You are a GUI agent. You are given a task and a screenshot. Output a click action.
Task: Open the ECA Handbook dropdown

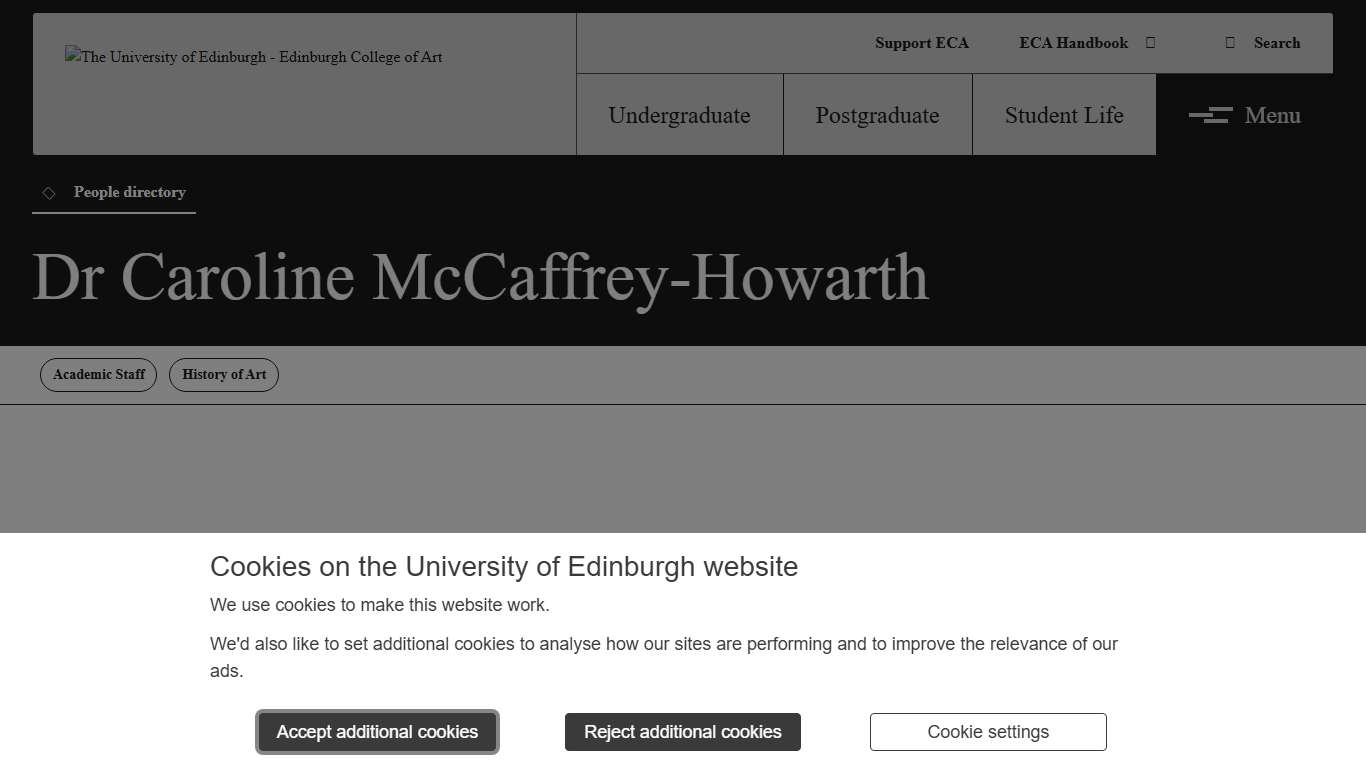click(x=1073, y=43)
